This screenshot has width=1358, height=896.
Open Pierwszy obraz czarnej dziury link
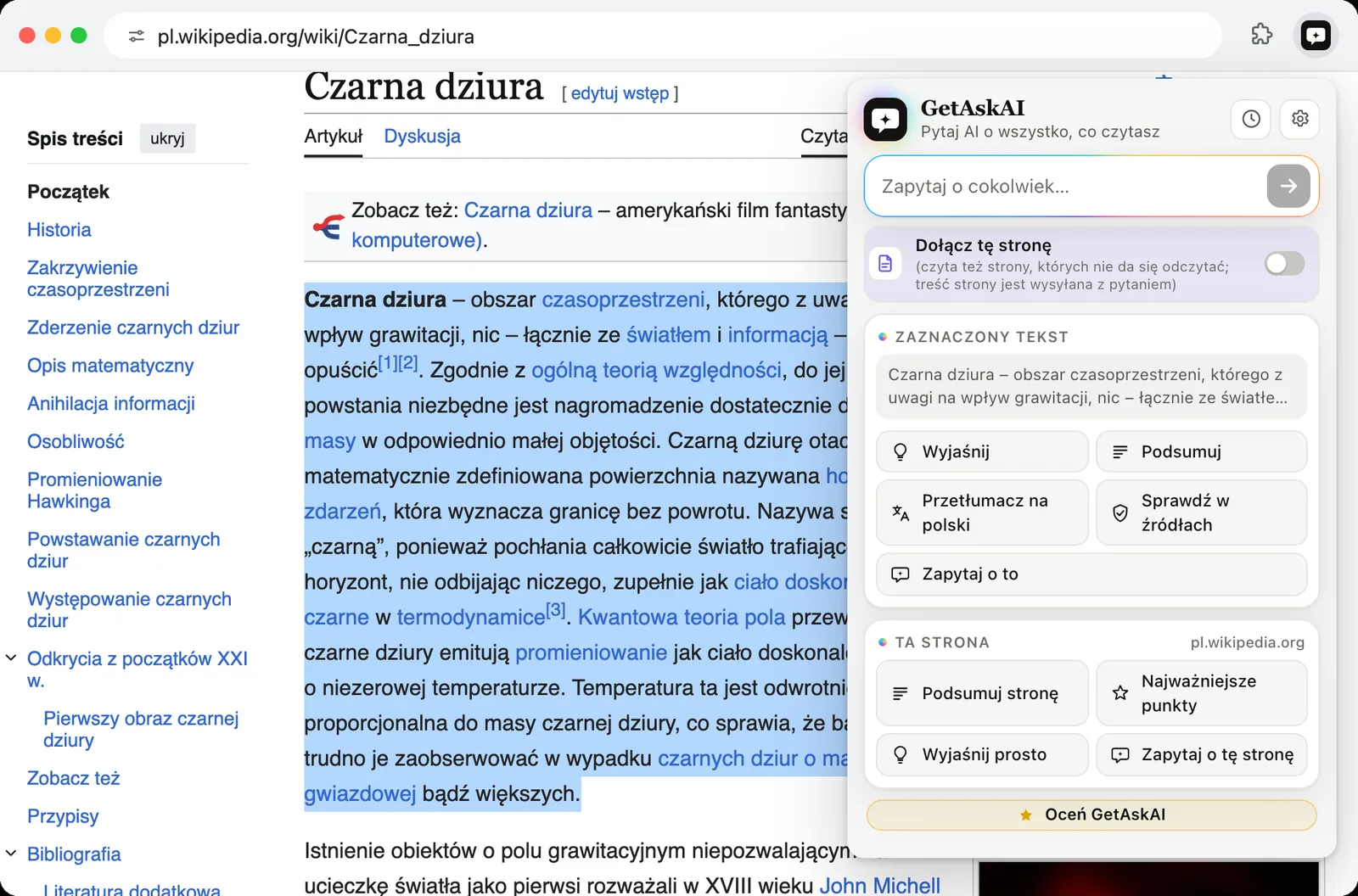(141, 729)
